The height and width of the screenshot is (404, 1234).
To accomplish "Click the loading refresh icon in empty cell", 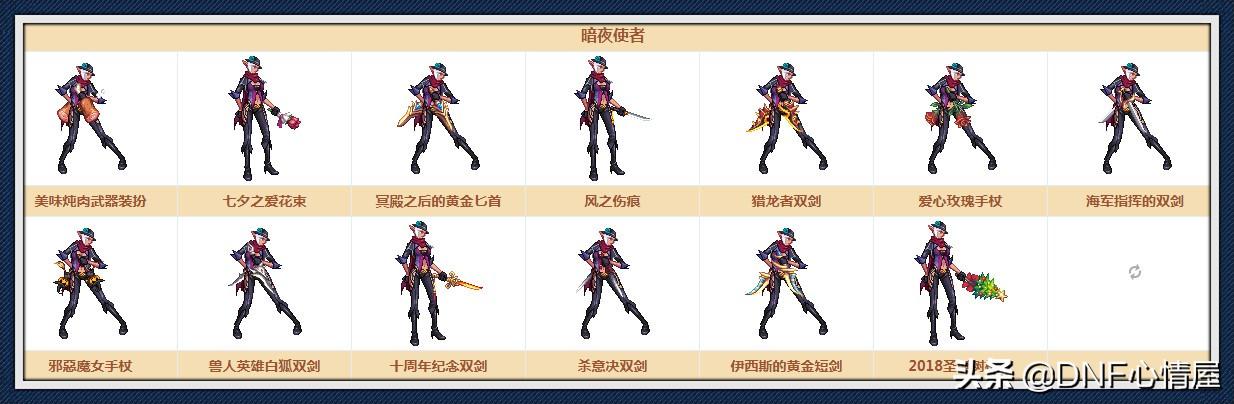I will click(1134, 272).
